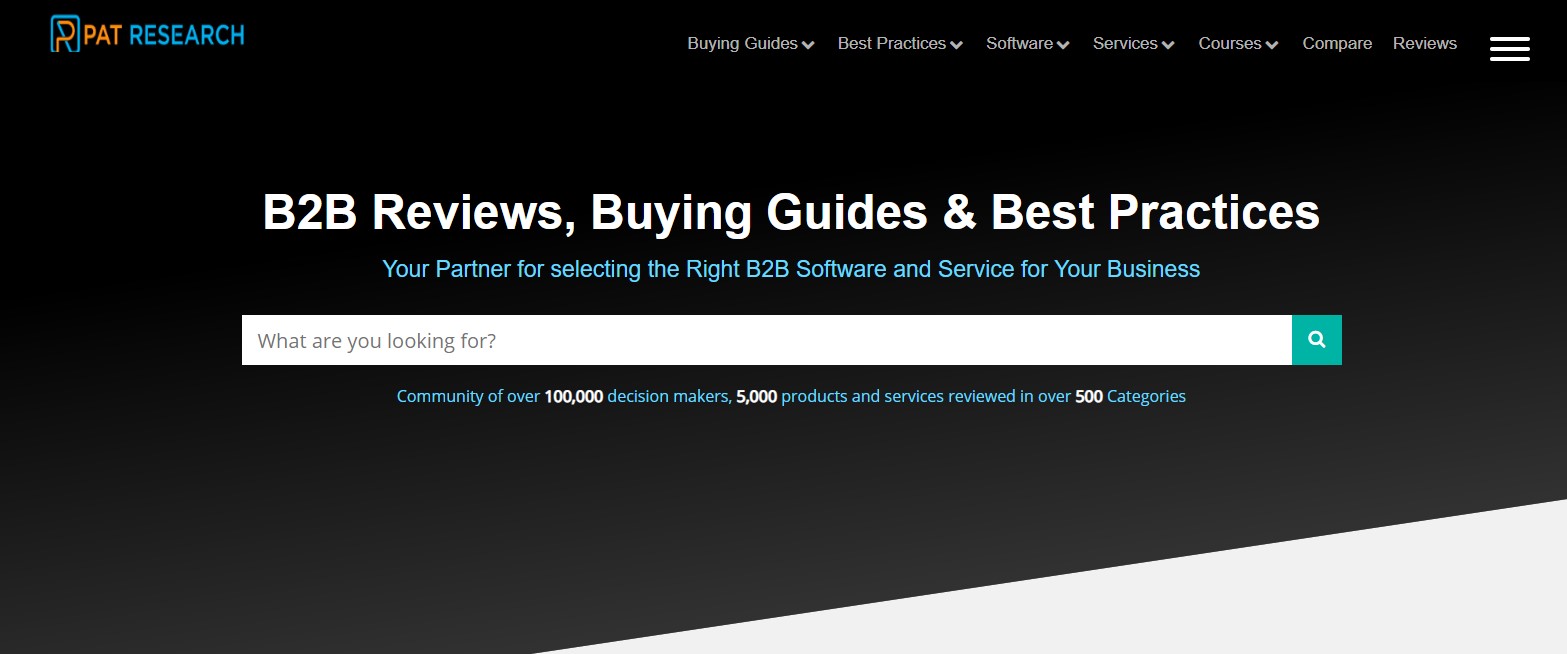Click the magnifying glass search button
This screenshot has height=654, width=1567.
point(1316,340)
